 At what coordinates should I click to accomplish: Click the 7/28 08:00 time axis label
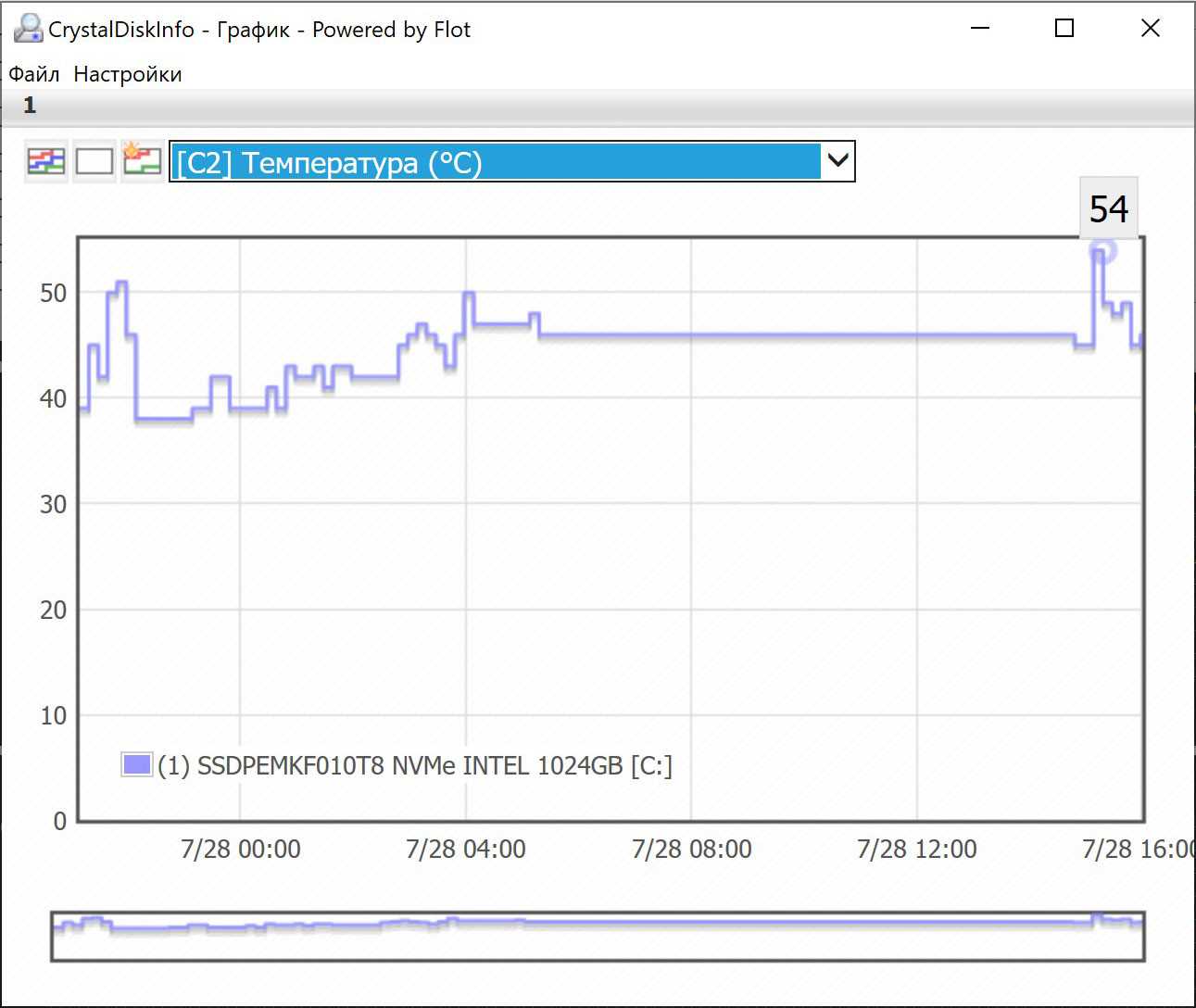coord(691,850)
